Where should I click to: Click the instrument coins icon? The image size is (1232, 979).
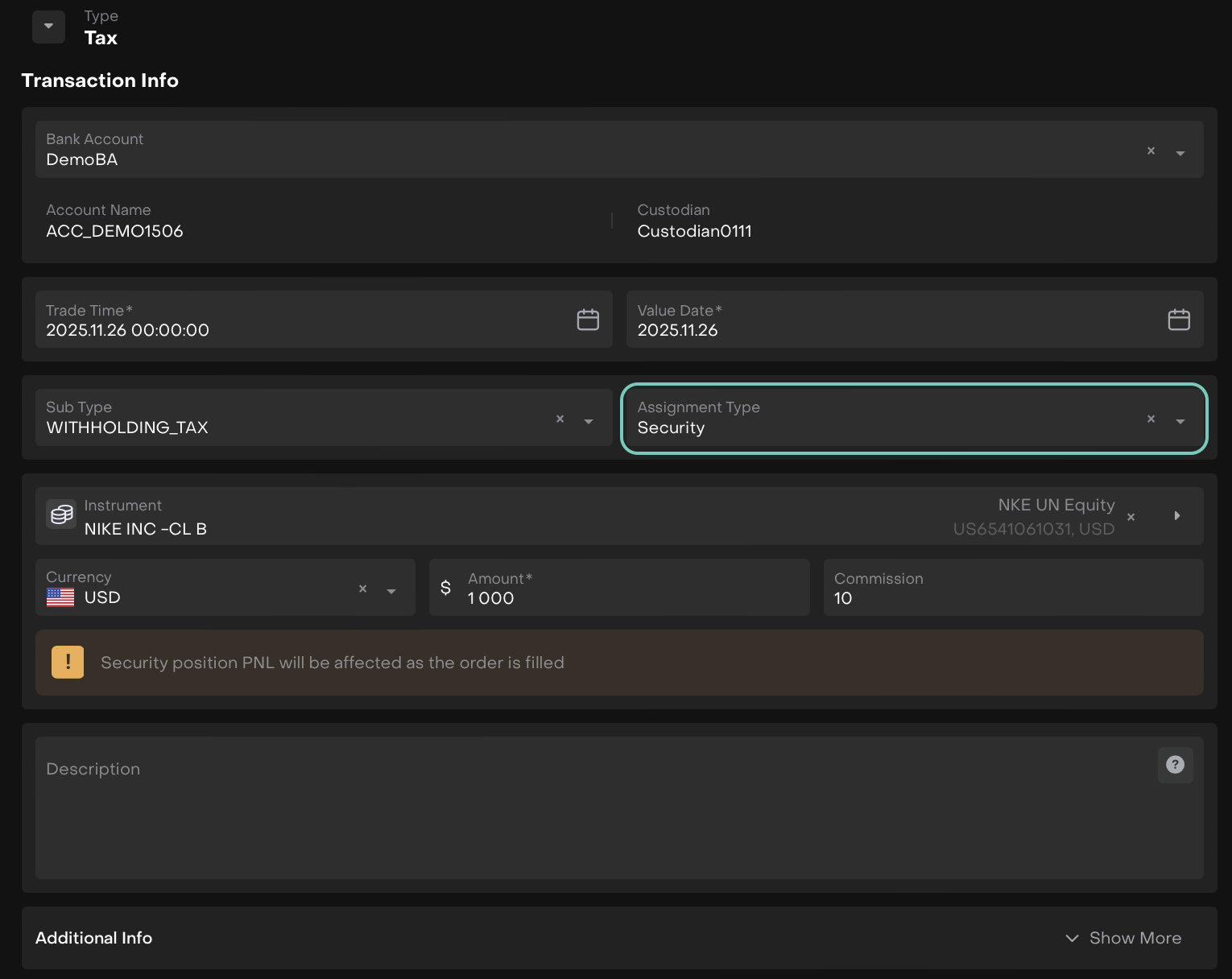pos(61,514)
